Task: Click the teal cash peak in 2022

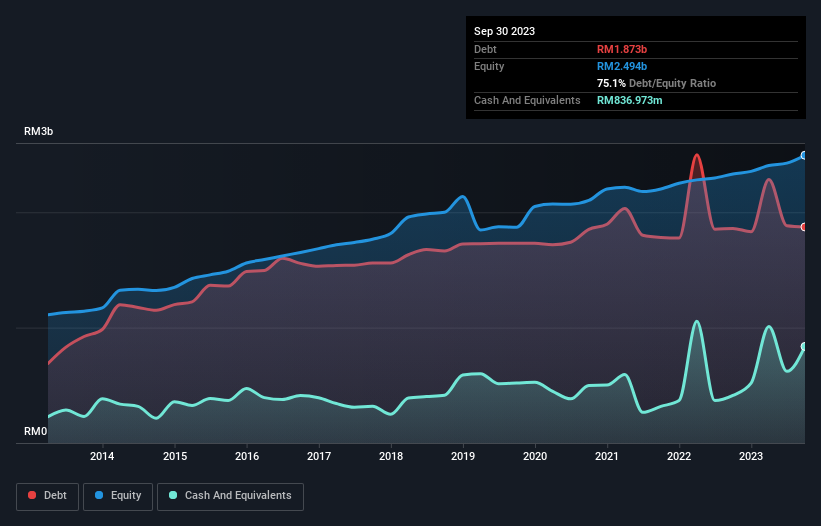Action: point(696,322)
